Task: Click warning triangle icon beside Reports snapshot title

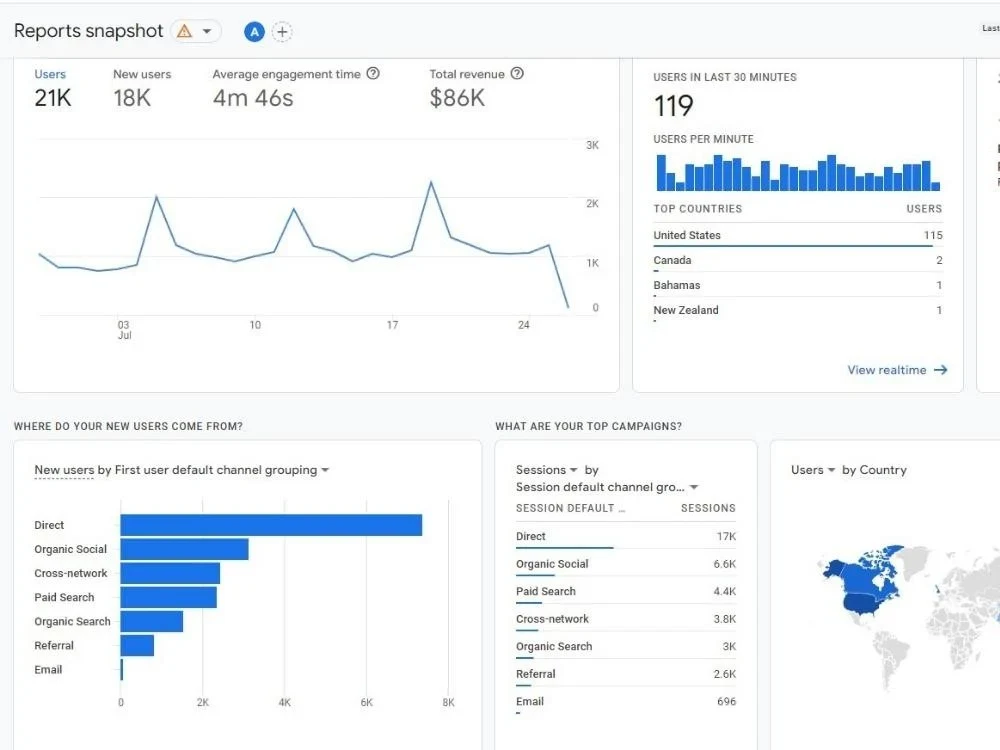Action: click(x=184, y=31)
